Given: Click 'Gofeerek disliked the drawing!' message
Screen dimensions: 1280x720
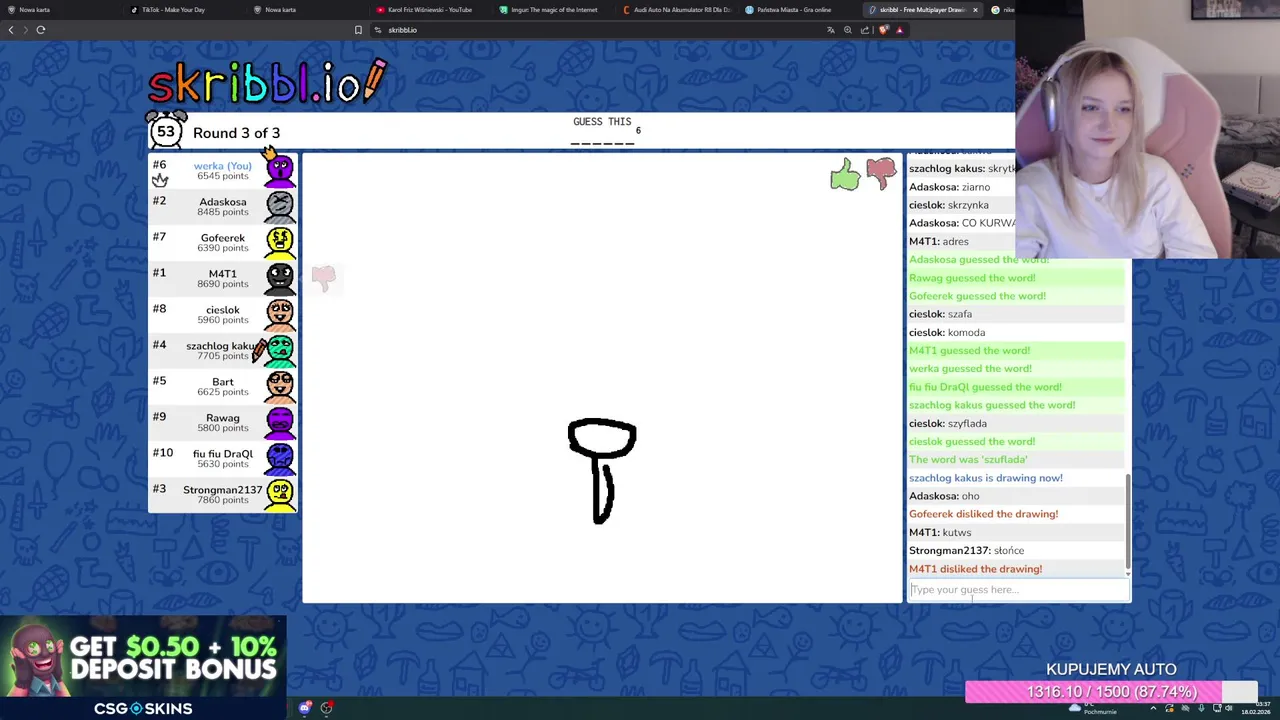Looking at the screenshot, I should click(983, 514).
